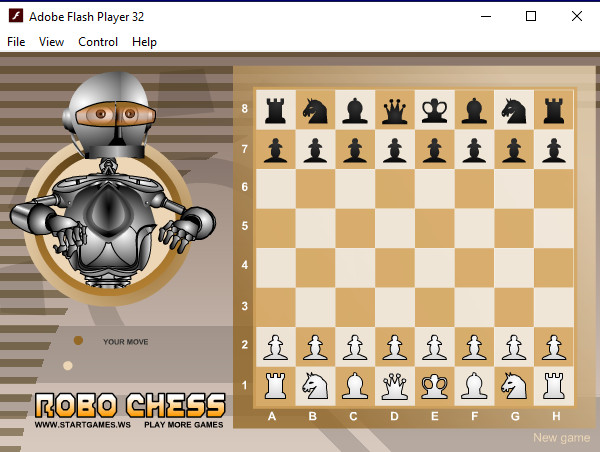Select the black bishop on C8
The image size is (600, 452).
[355, 110]
